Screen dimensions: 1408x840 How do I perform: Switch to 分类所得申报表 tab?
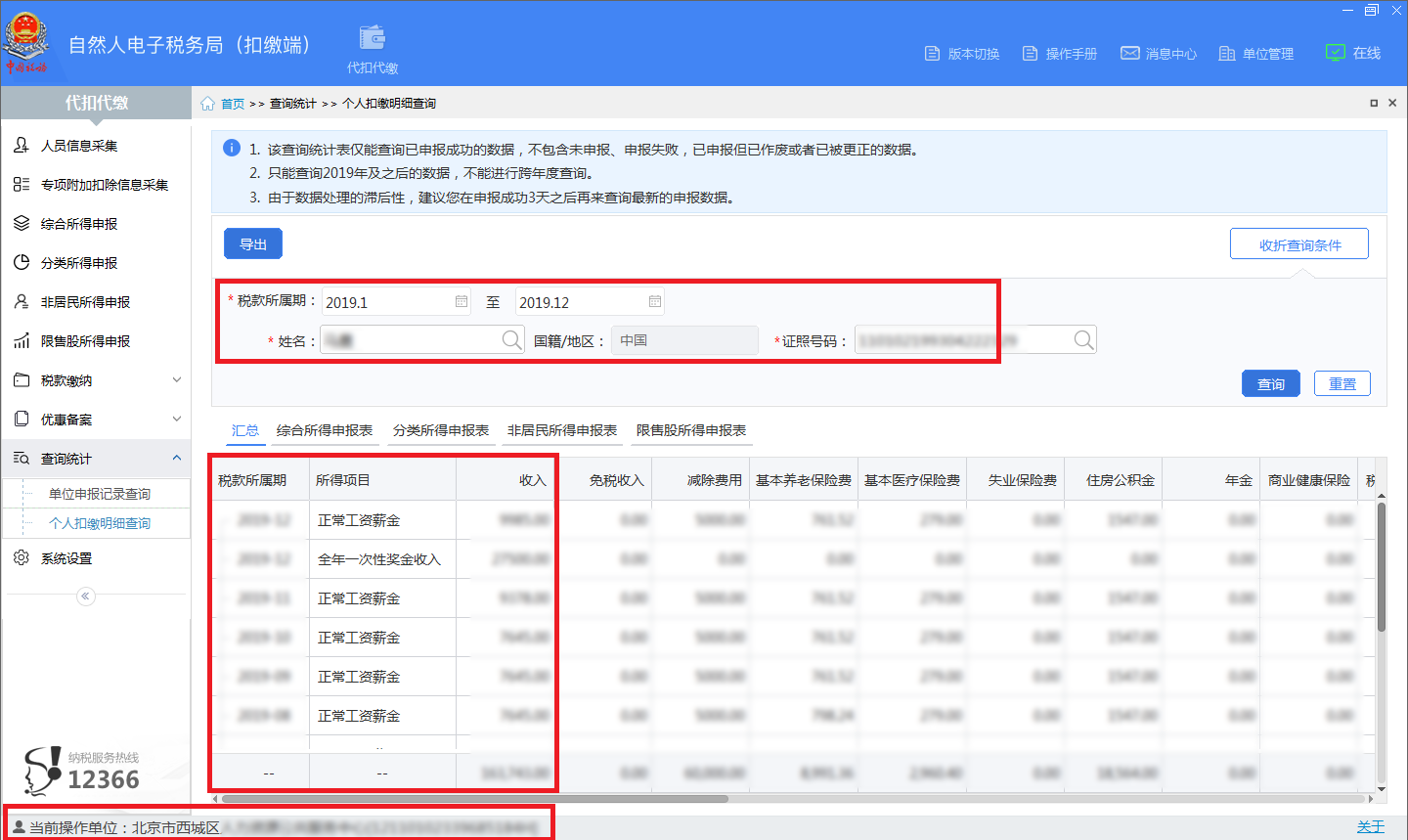(441, 431)
